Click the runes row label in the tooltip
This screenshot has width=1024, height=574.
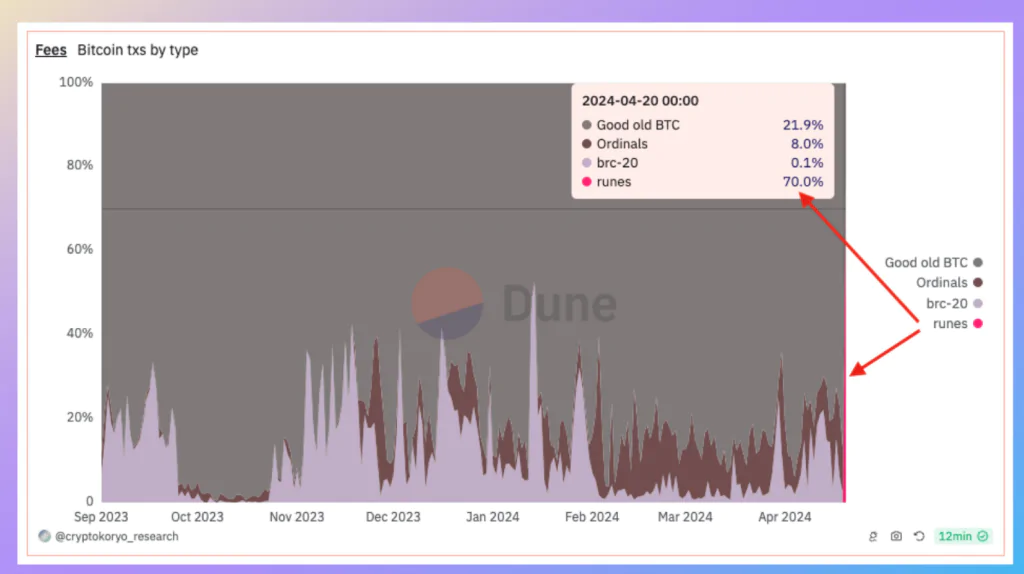(613, 182)
